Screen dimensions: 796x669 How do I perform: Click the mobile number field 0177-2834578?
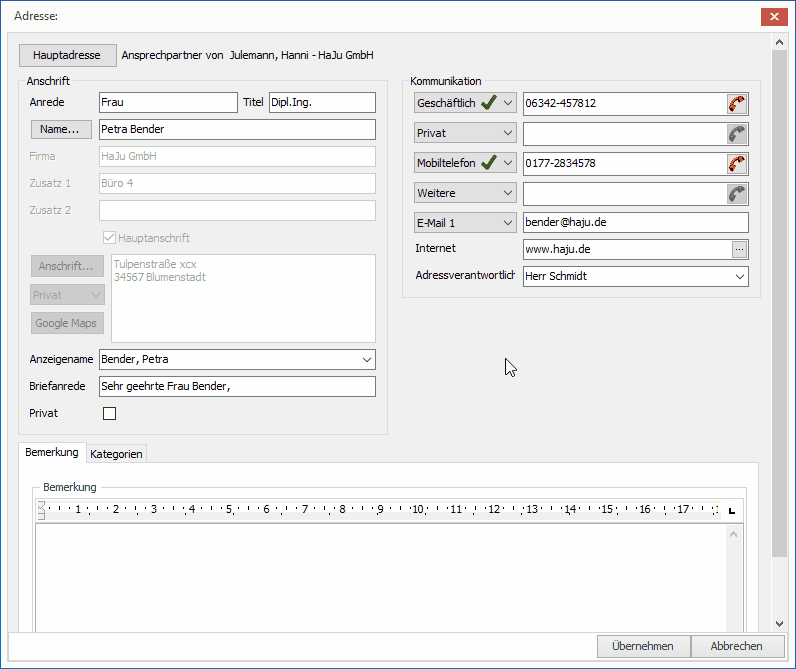(x=624, y=163)
